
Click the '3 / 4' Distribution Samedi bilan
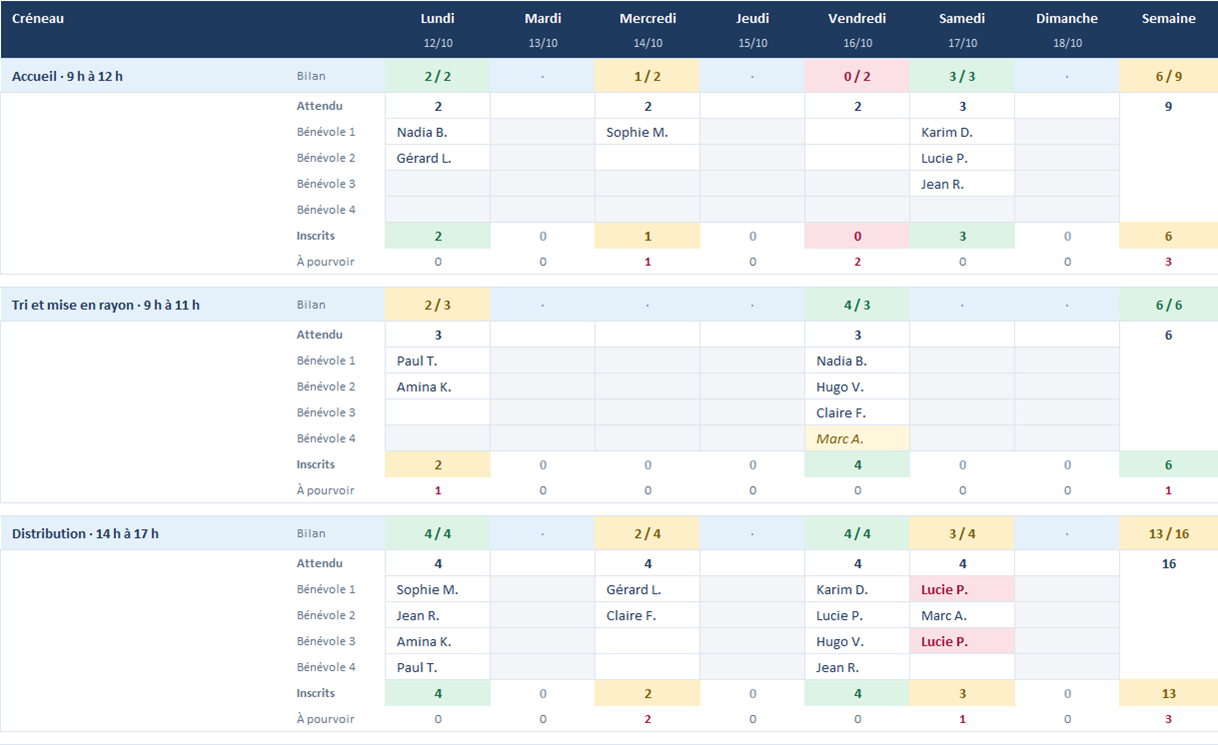coord(962,534)
